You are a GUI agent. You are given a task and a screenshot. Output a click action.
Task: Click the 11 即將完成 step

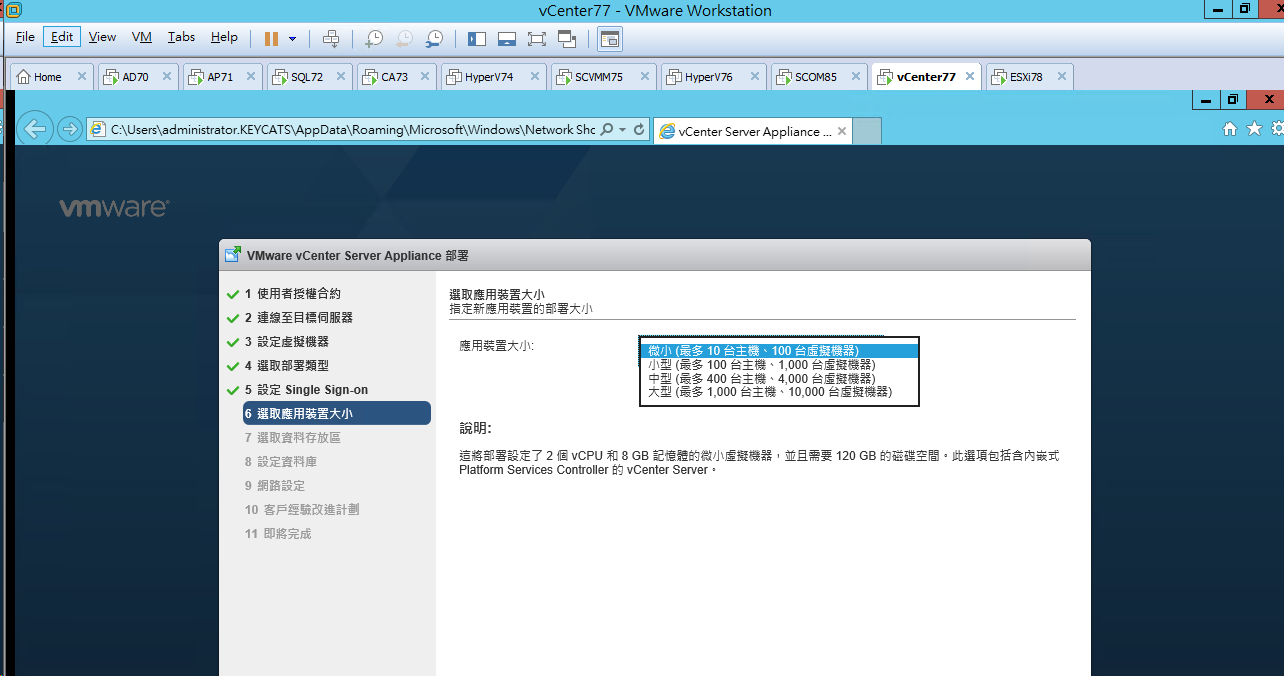[278, 534]
